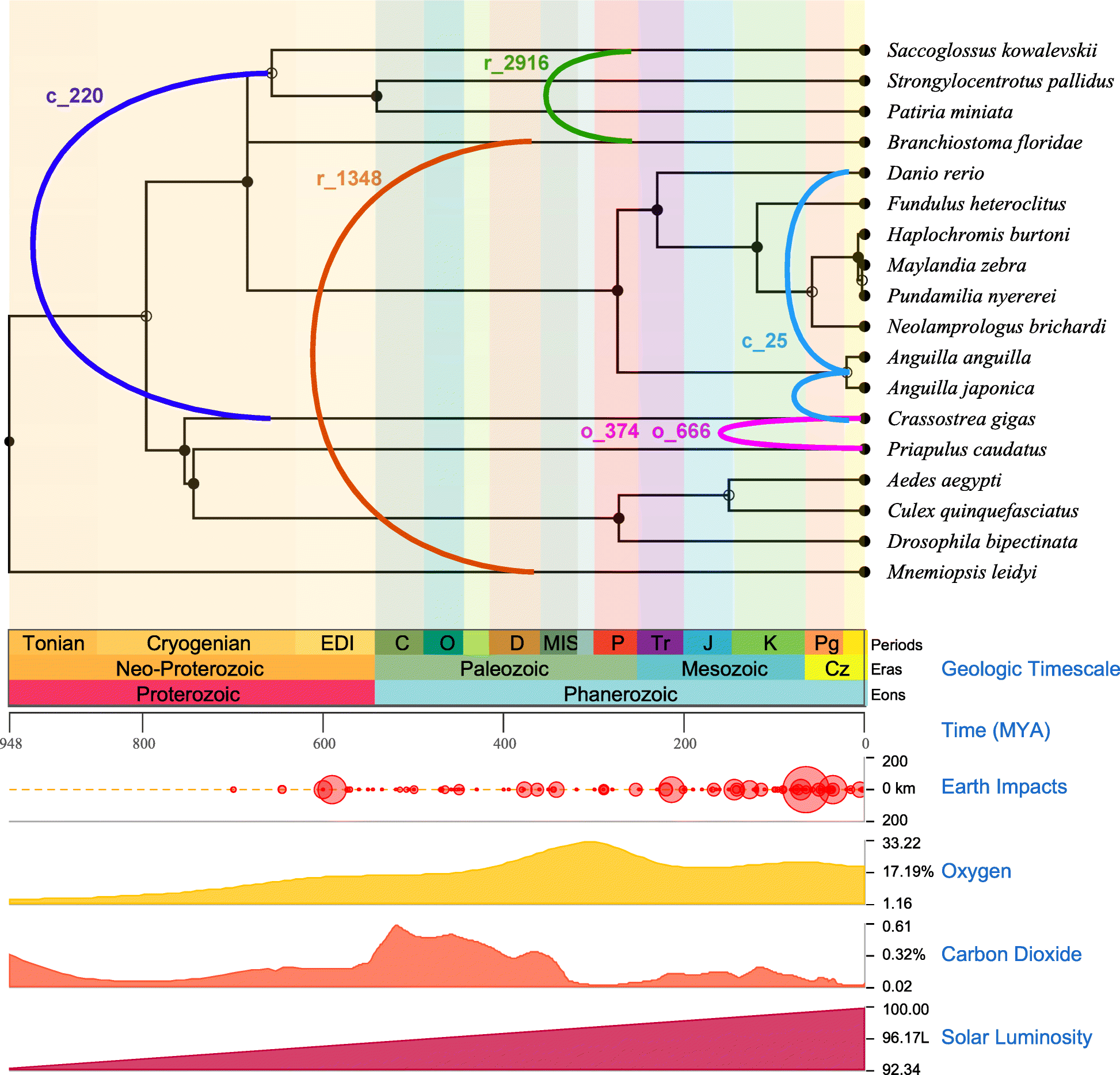Screen dimensions: 1120x1075
Task: Click the tip node of Mnemiopsis leidyi
Action: [x=864, y=572]
